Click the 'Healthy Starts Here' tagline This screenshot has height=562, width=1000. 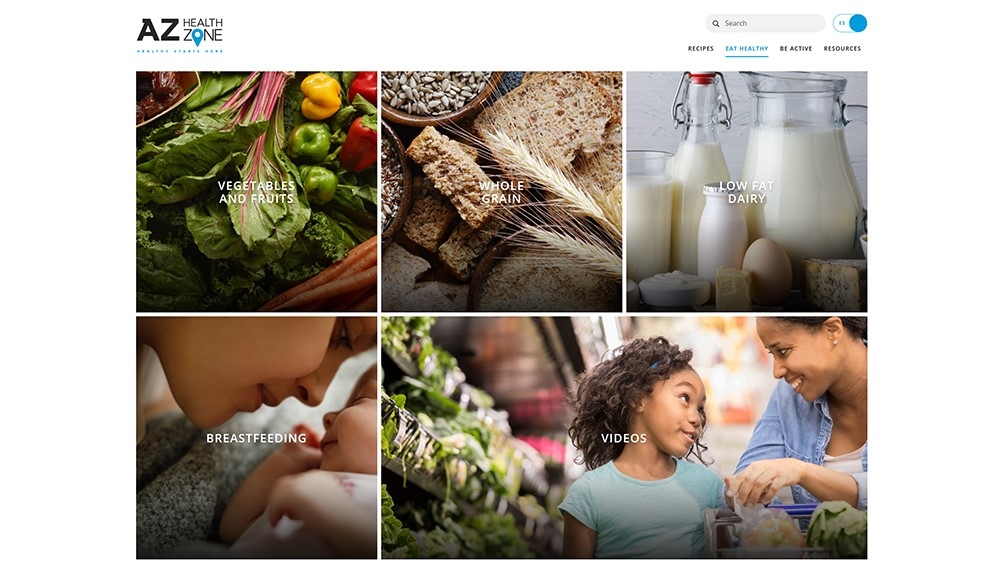point(180,51)
